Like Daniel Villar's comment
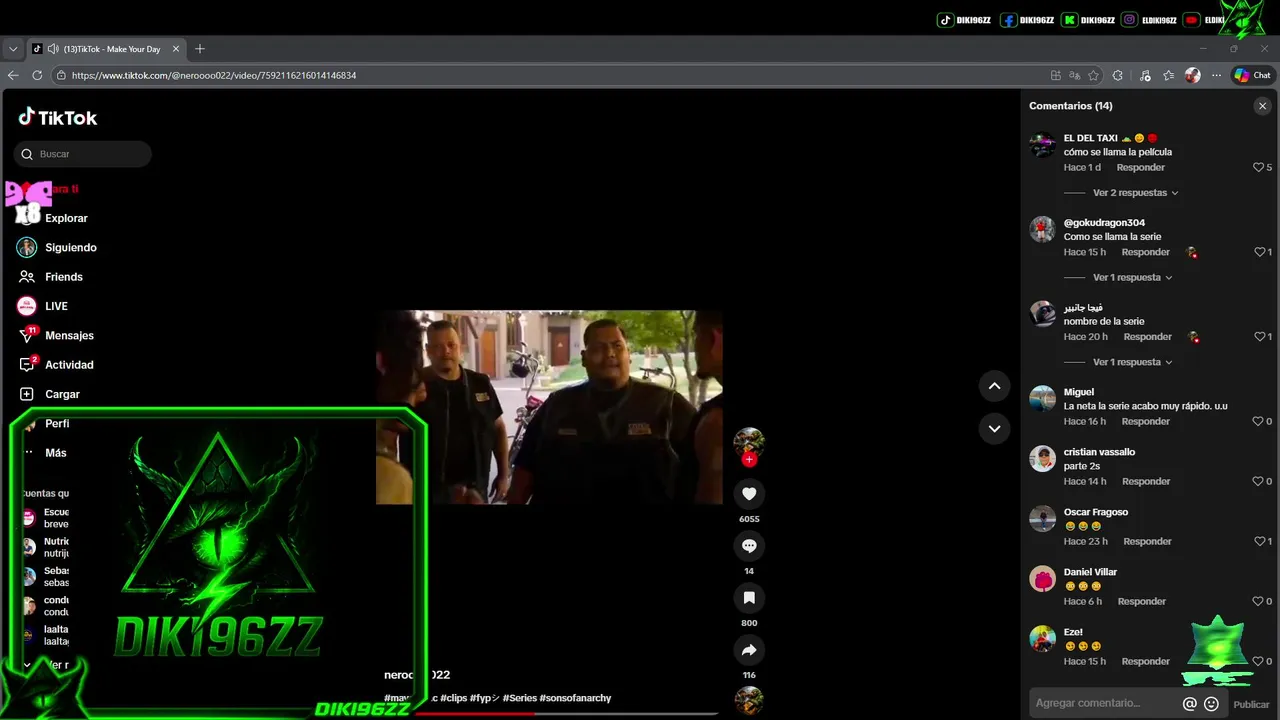1280x720 pixels. point(1259,602)
